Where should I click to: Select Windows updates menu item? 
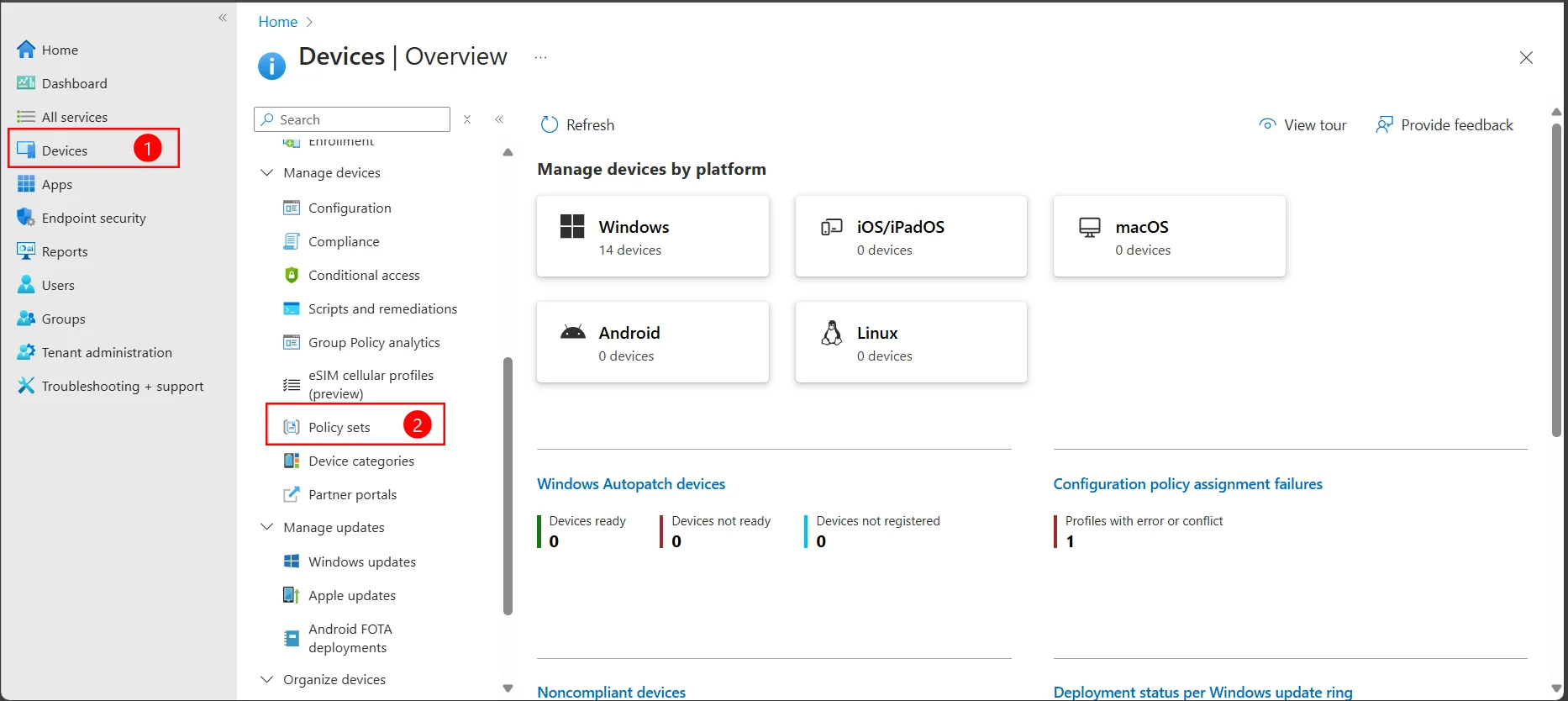pyautogui.click(x=362, y=561)
